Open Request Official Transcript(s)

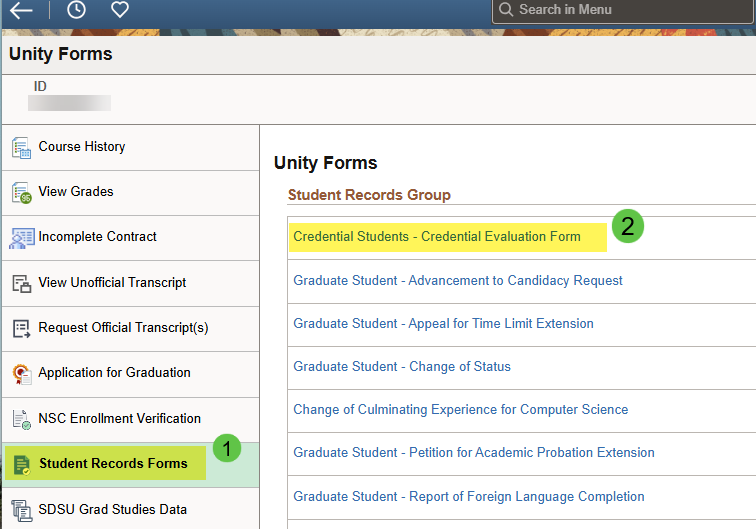130,329
